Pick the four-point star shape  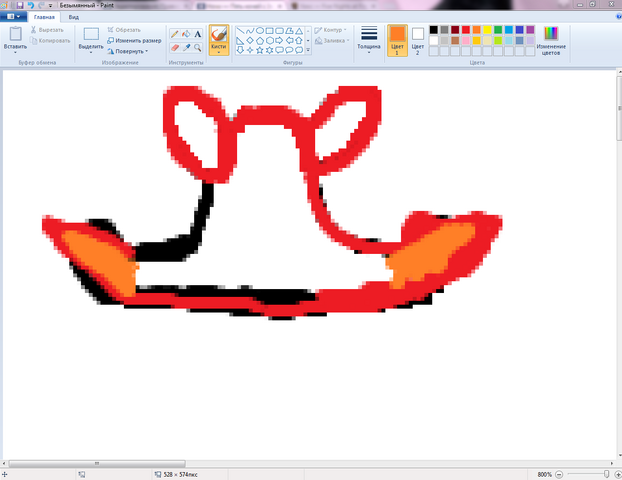tap(250, 50)
